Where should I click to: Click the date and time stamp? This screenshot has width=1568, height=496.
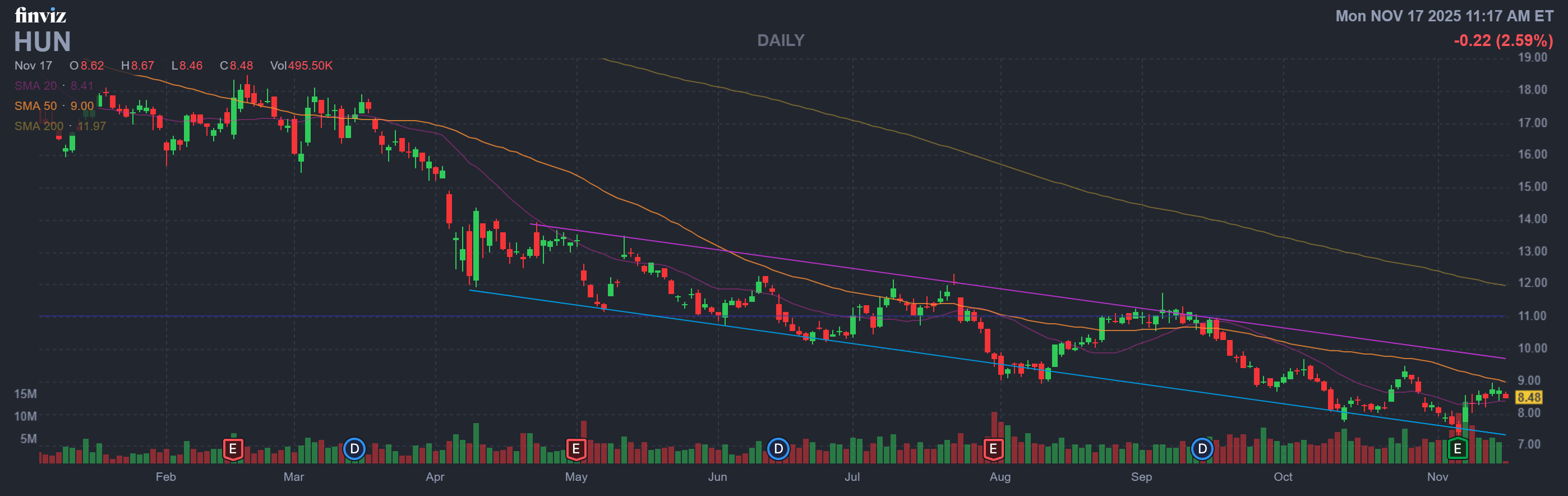coord(1444,16)
